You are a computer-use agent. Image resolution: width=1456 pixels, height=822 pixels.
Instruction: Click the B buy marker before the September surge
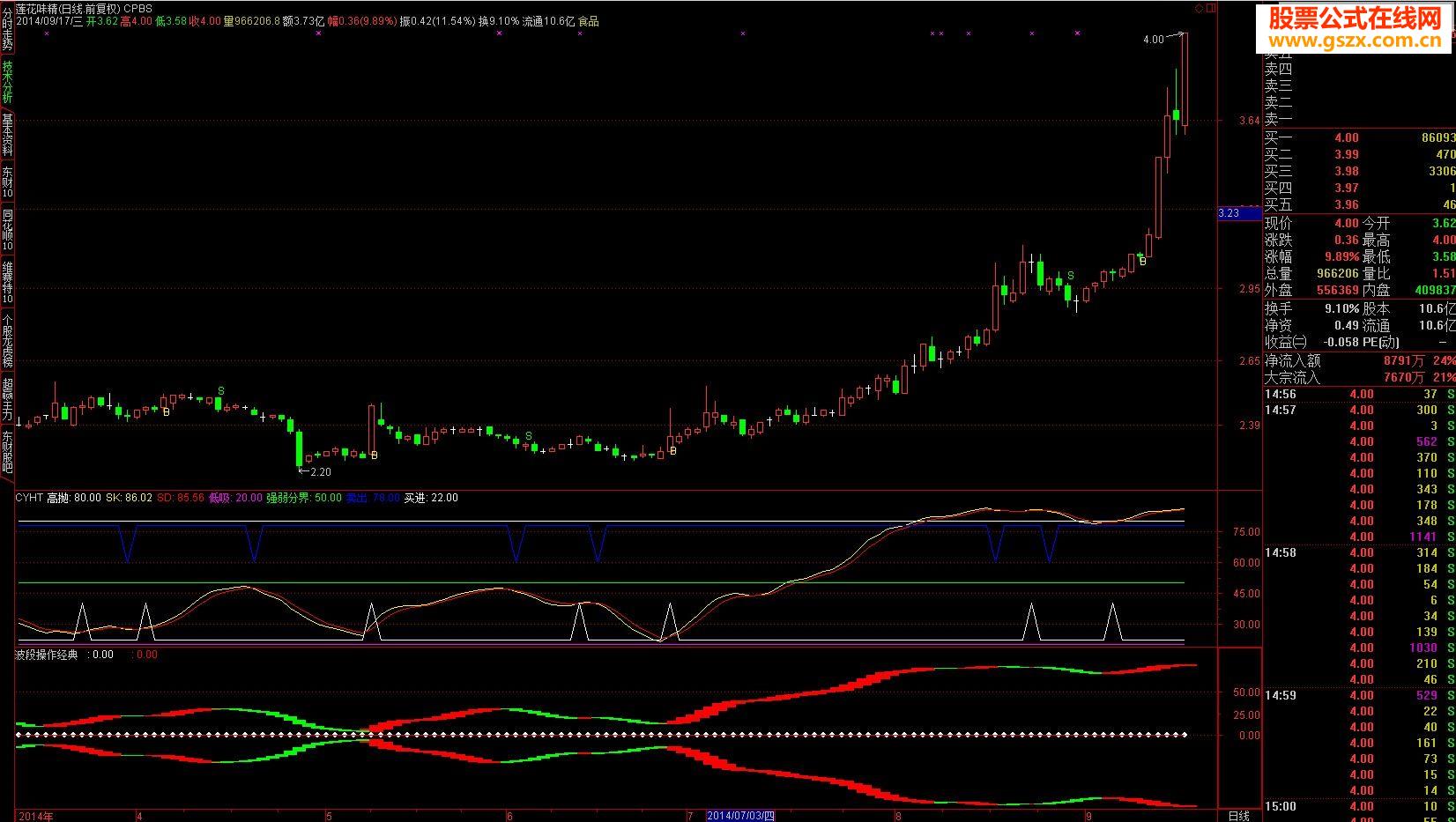(x=1143, y=261)
